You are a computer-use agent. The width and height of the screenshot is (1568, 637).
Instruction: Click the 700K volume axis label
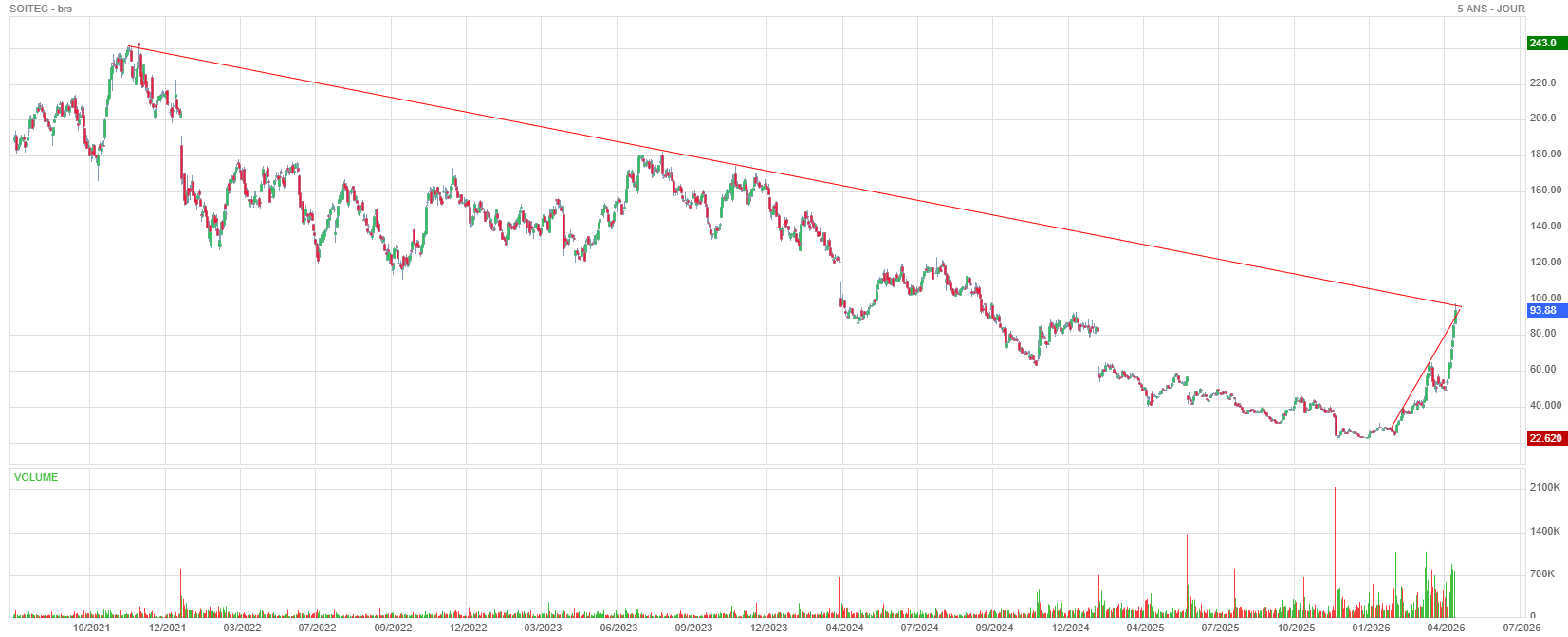pyautogui.click(x=1542, y=573)
